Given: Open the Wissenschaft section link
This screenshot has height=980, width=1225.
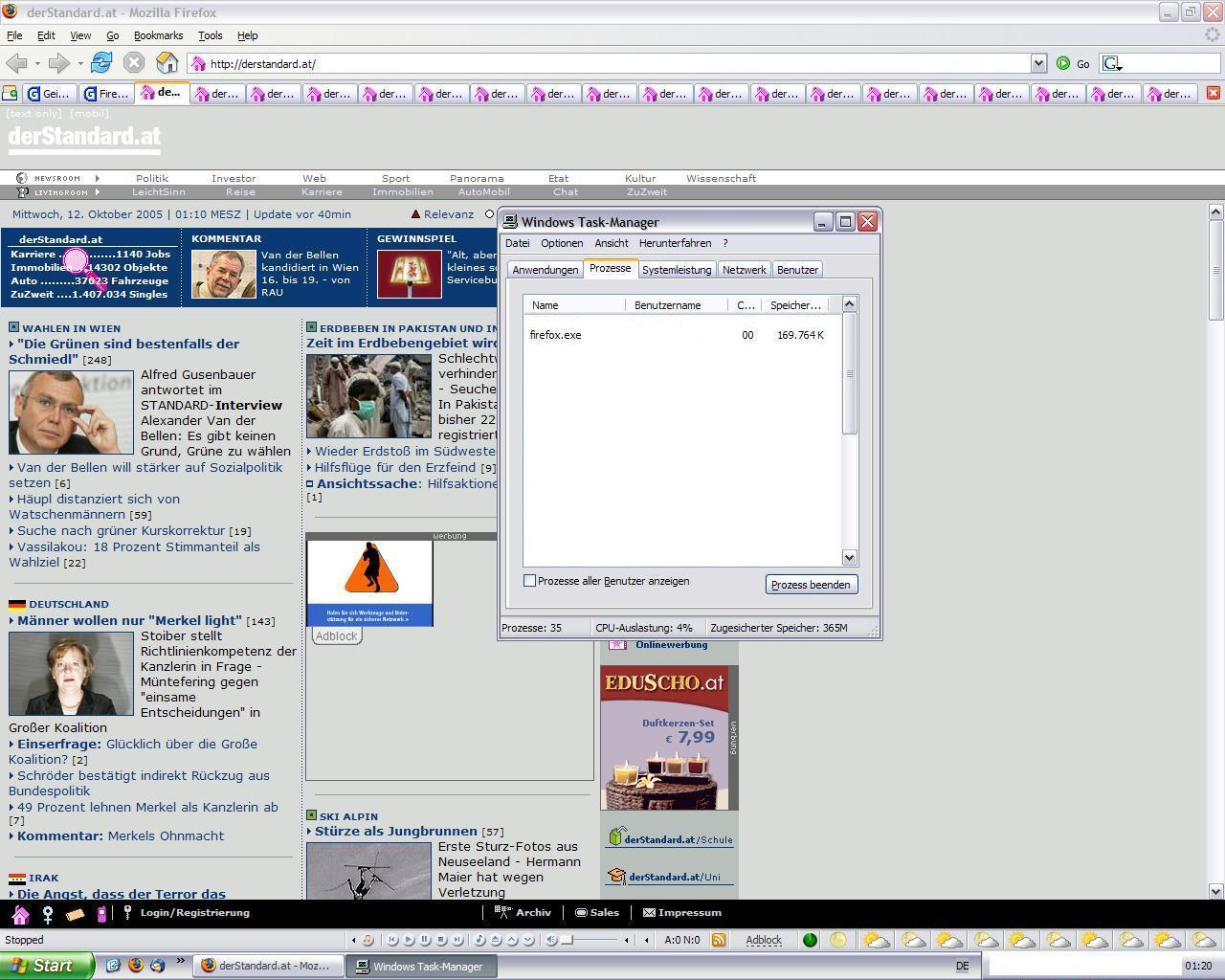Looking at the screenshot, I should (x=721, y=178).
